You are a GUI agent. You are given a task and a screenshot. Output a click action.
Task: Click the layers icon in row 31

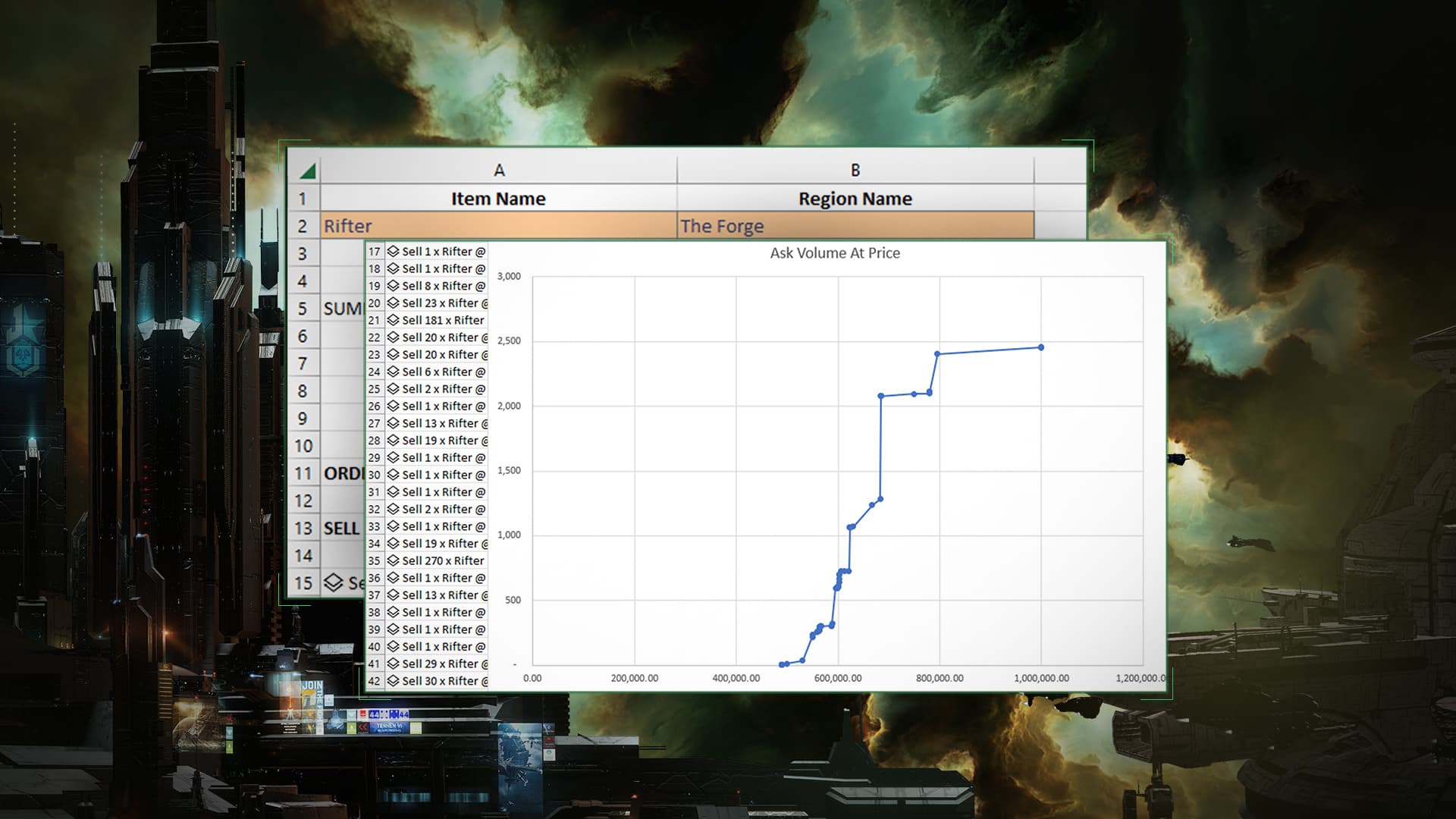393,492
